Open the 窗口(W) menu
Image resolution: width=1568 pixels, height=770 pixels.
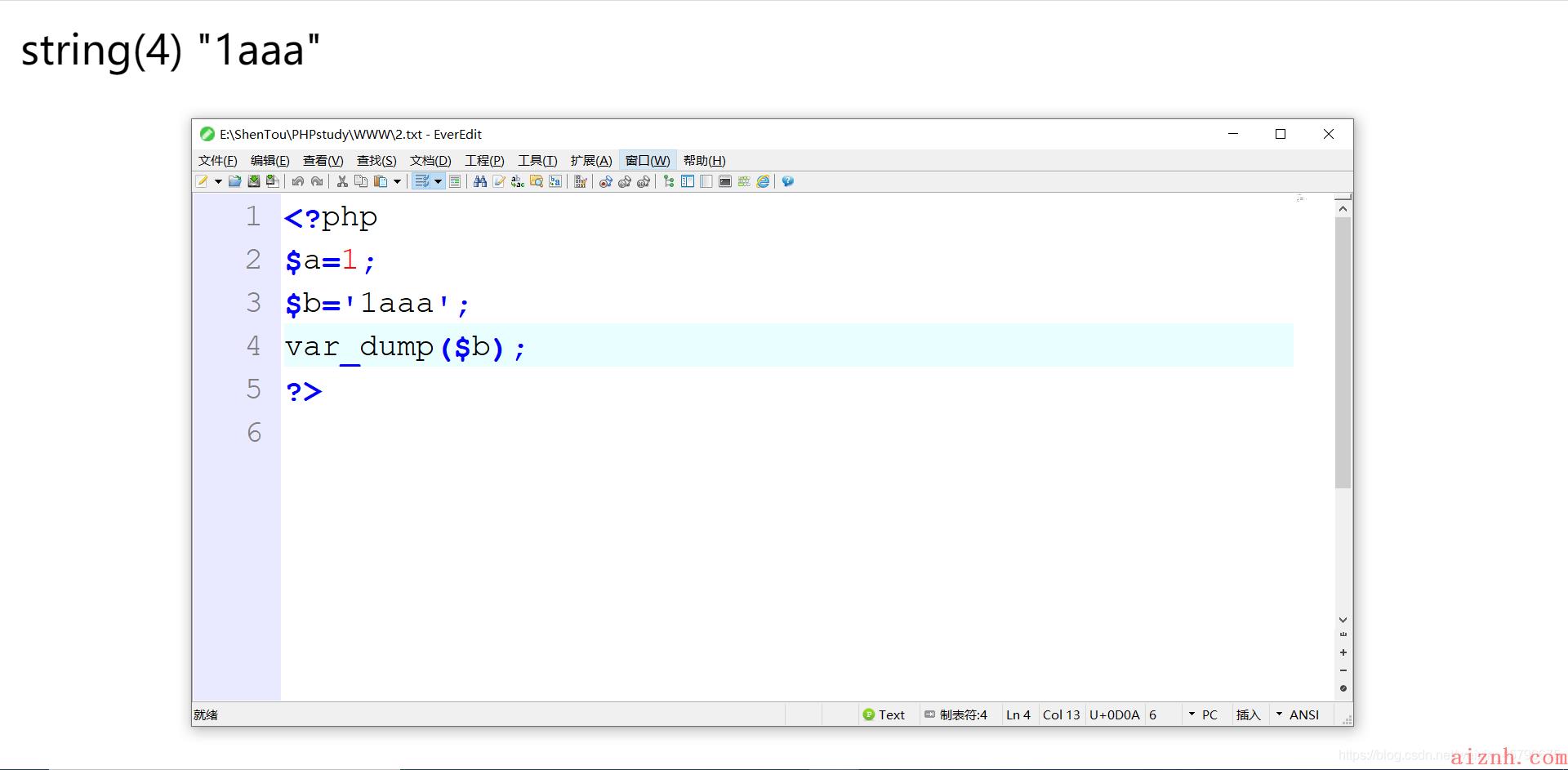pyautogui.click(x=648, y=161)
